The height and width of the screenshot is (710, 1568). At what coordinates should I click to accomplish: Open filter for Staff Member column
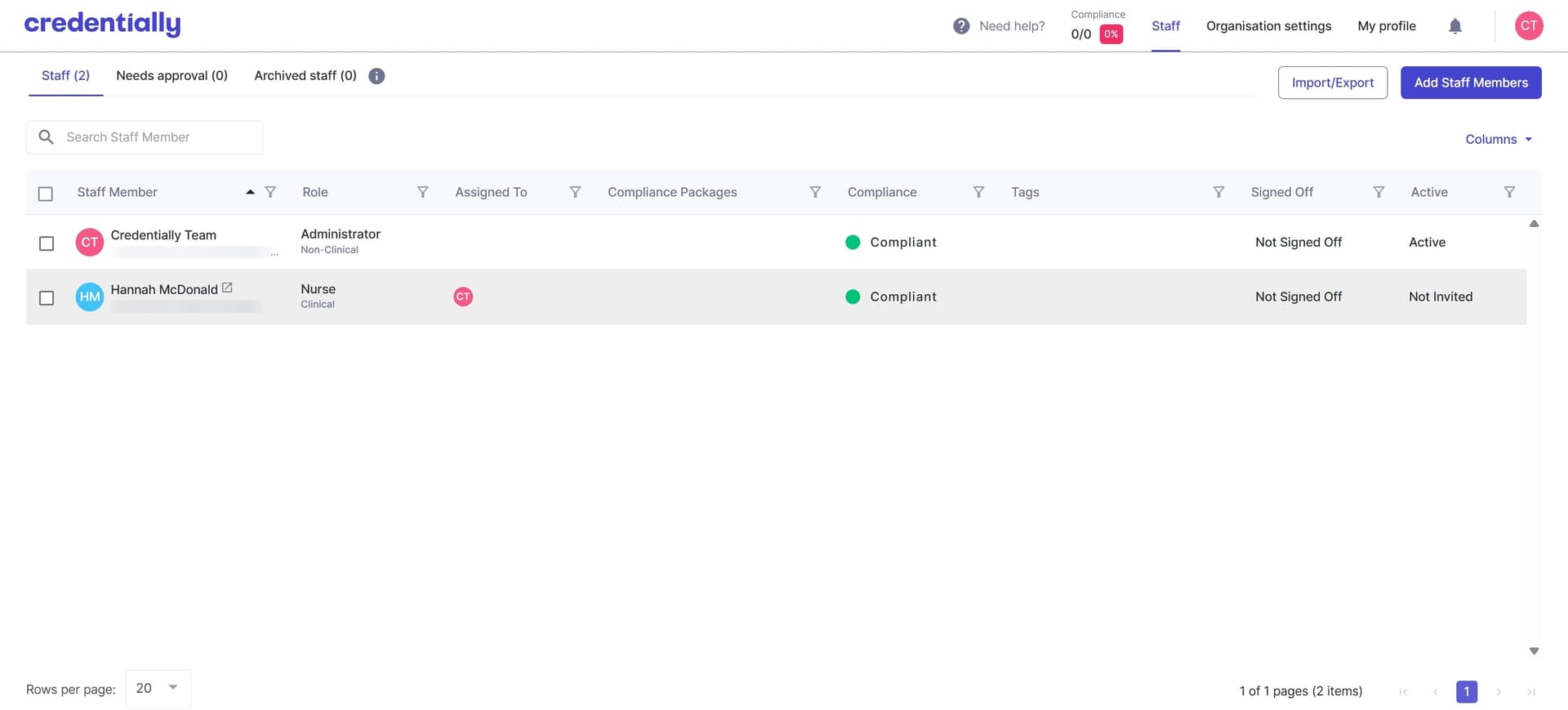click(x=270, y=192)
